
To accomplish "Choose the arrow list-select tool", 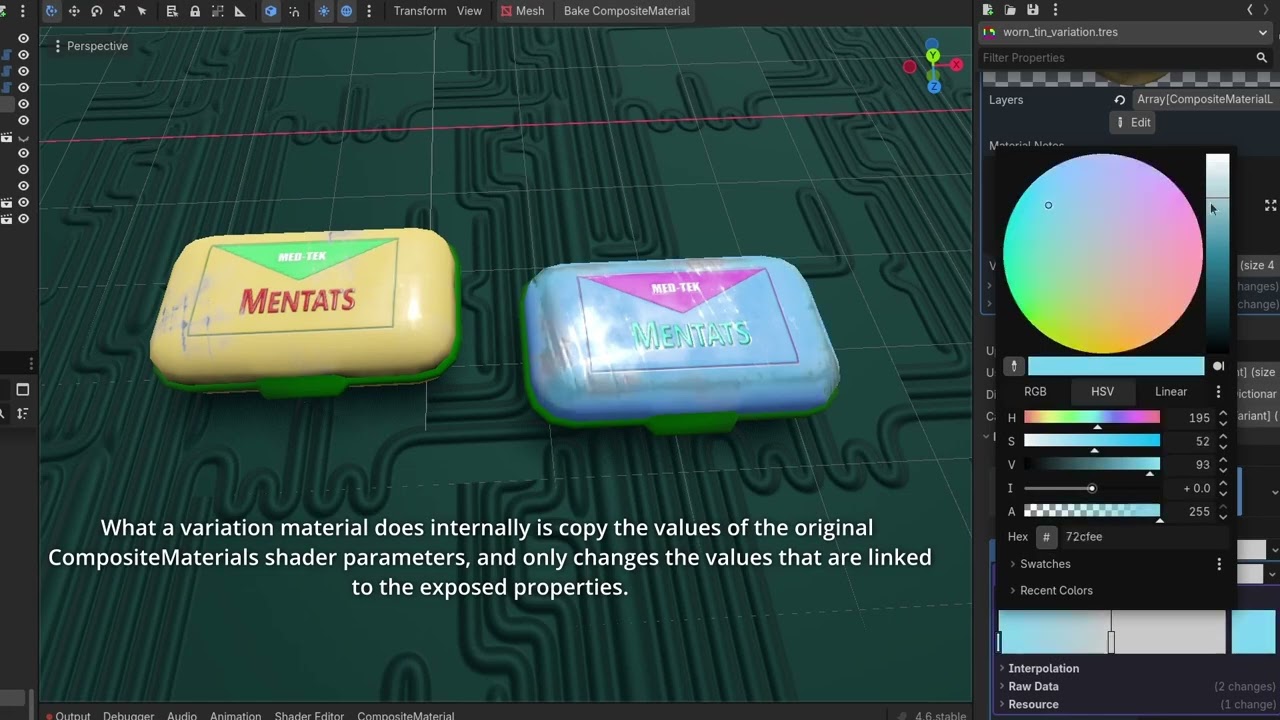I will (x=142, y=11).
